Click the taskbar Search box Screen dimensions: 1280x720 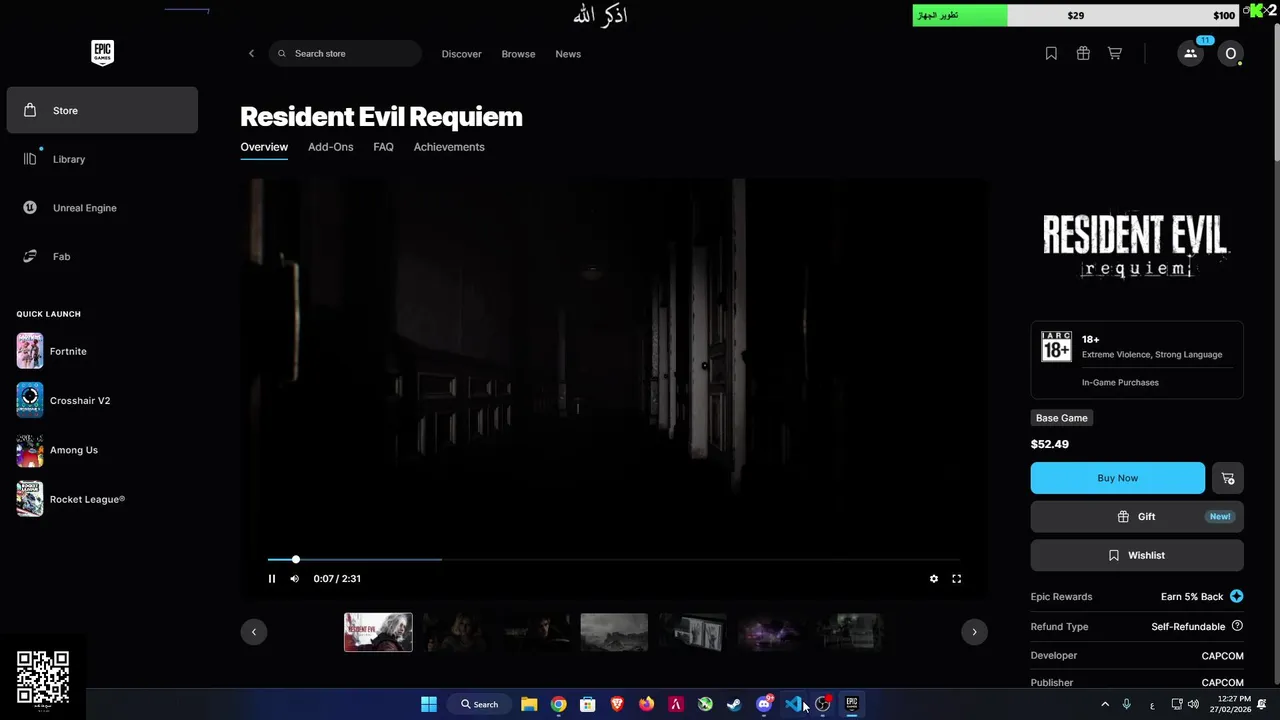(479, 704)
